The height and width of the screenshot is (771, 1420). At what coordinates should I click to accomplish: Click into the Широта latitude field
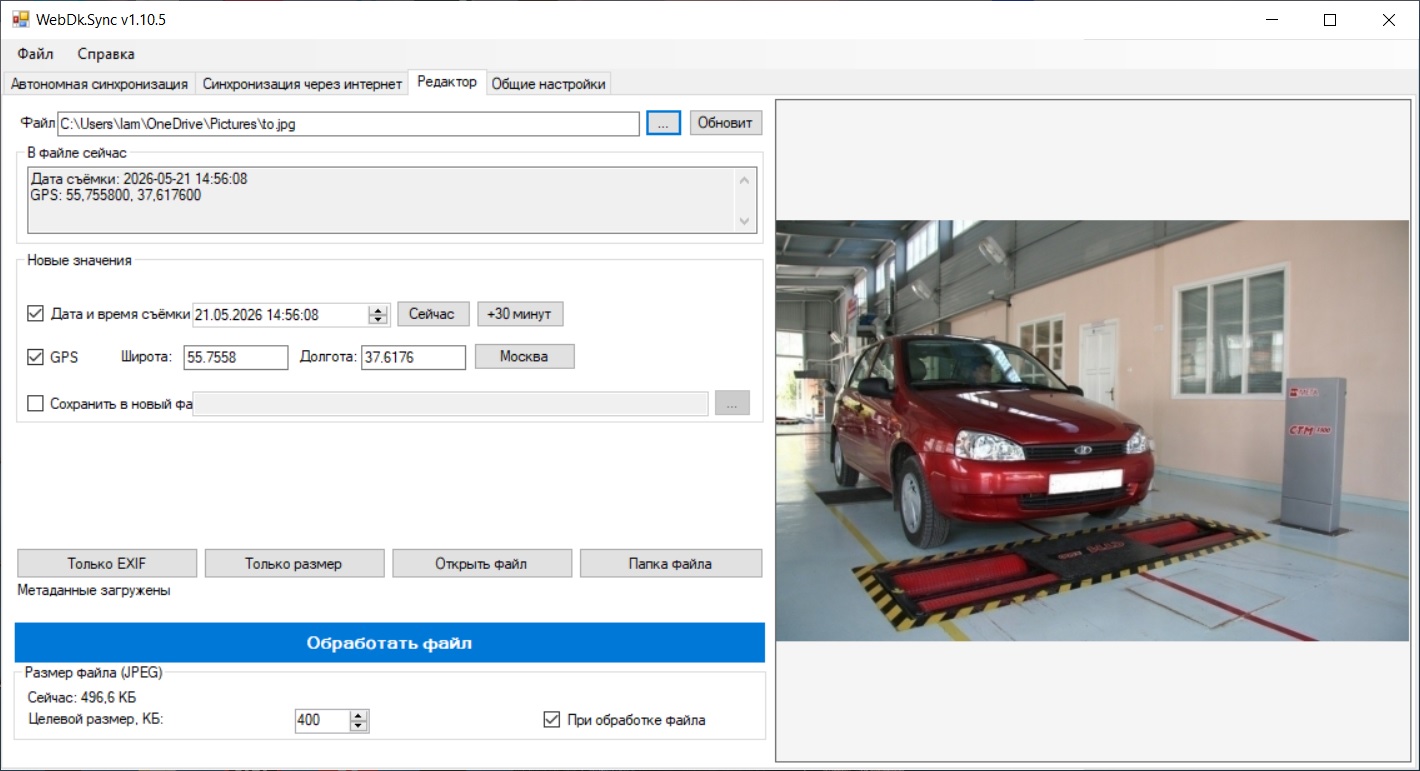(235, 357)
